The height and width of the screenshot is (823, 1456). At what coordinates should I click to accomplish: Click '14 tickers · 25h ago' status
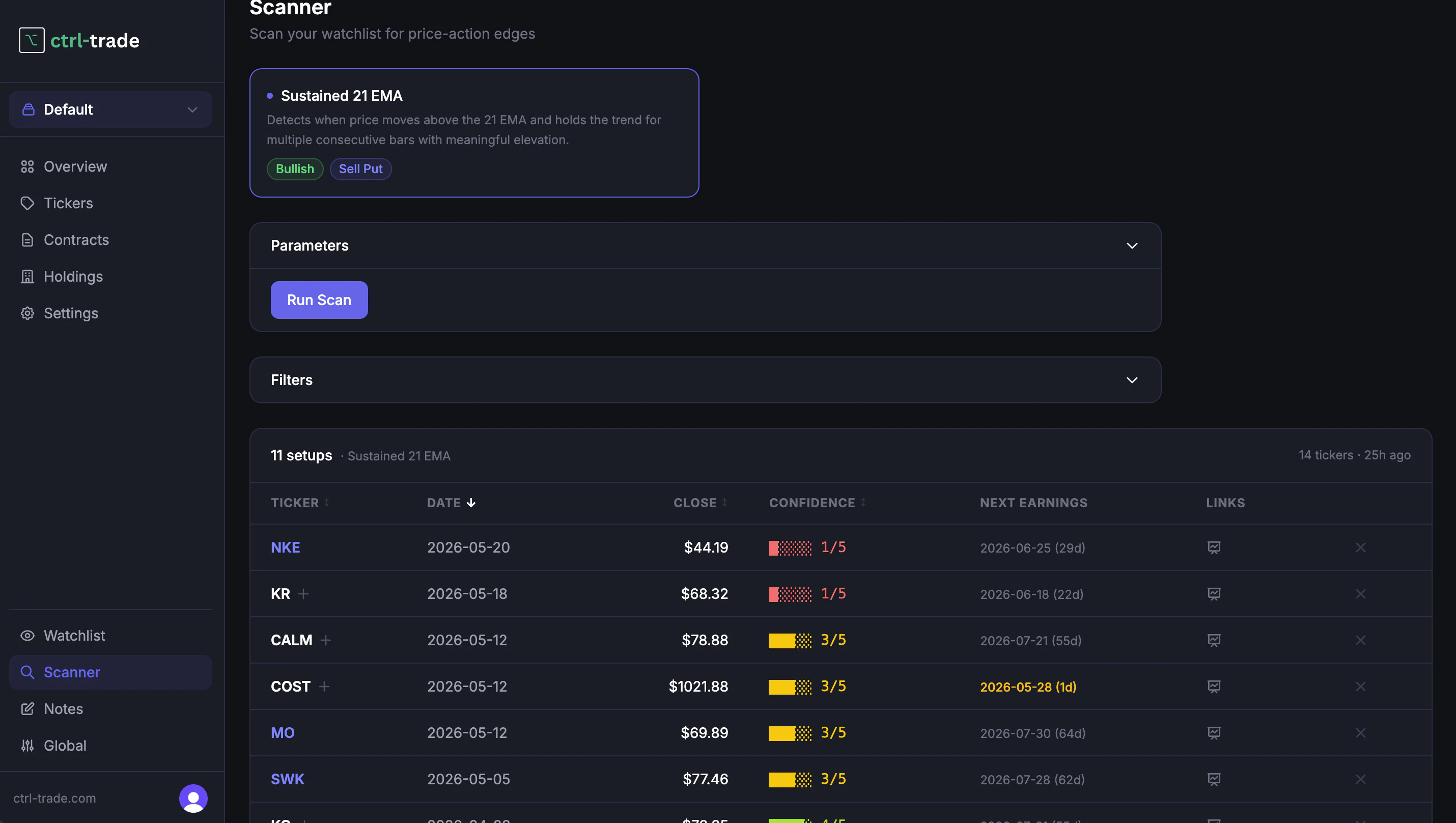click(1354, 456)
